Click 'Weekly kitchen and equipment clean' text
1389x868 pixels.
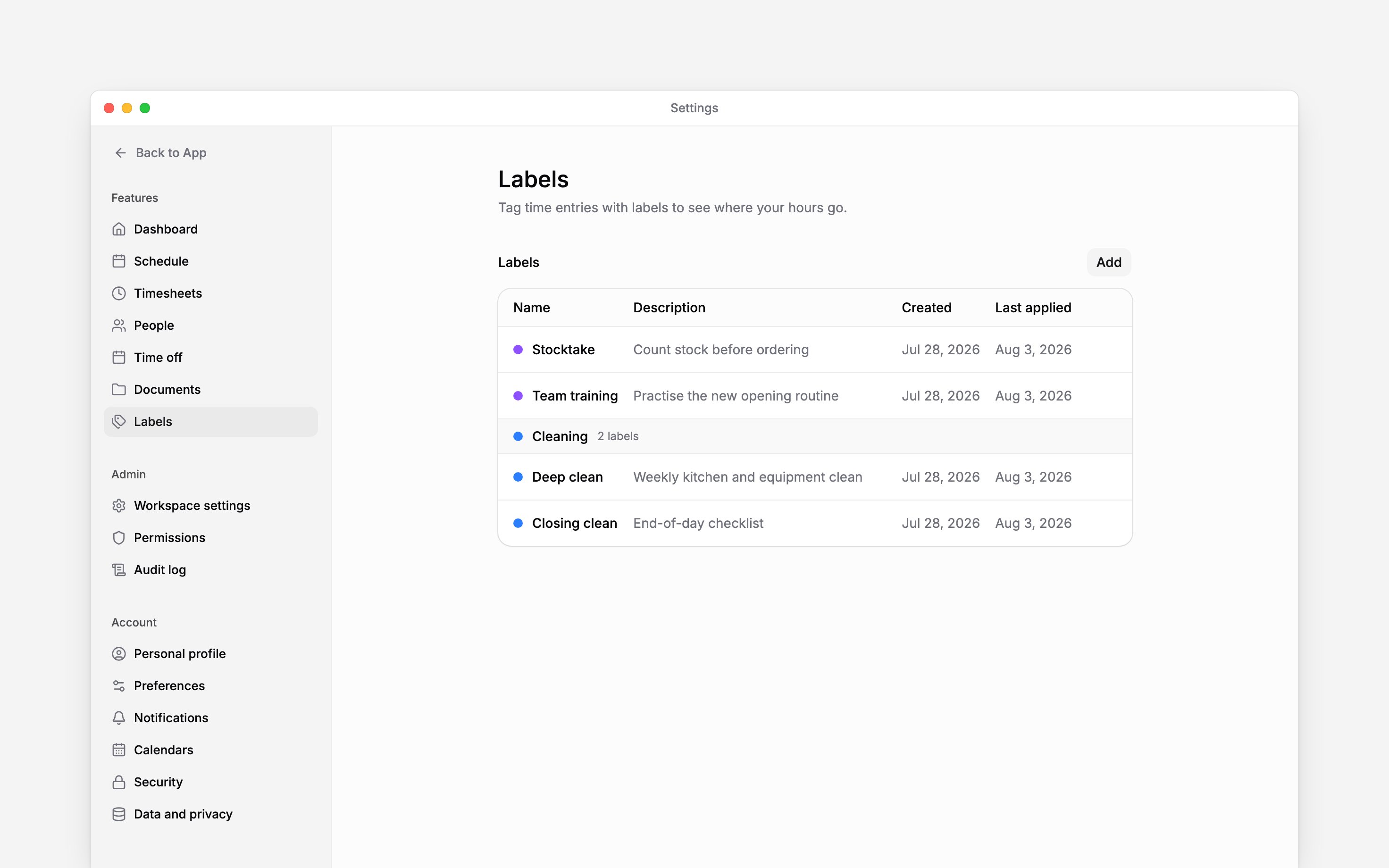tap(747, 477)
